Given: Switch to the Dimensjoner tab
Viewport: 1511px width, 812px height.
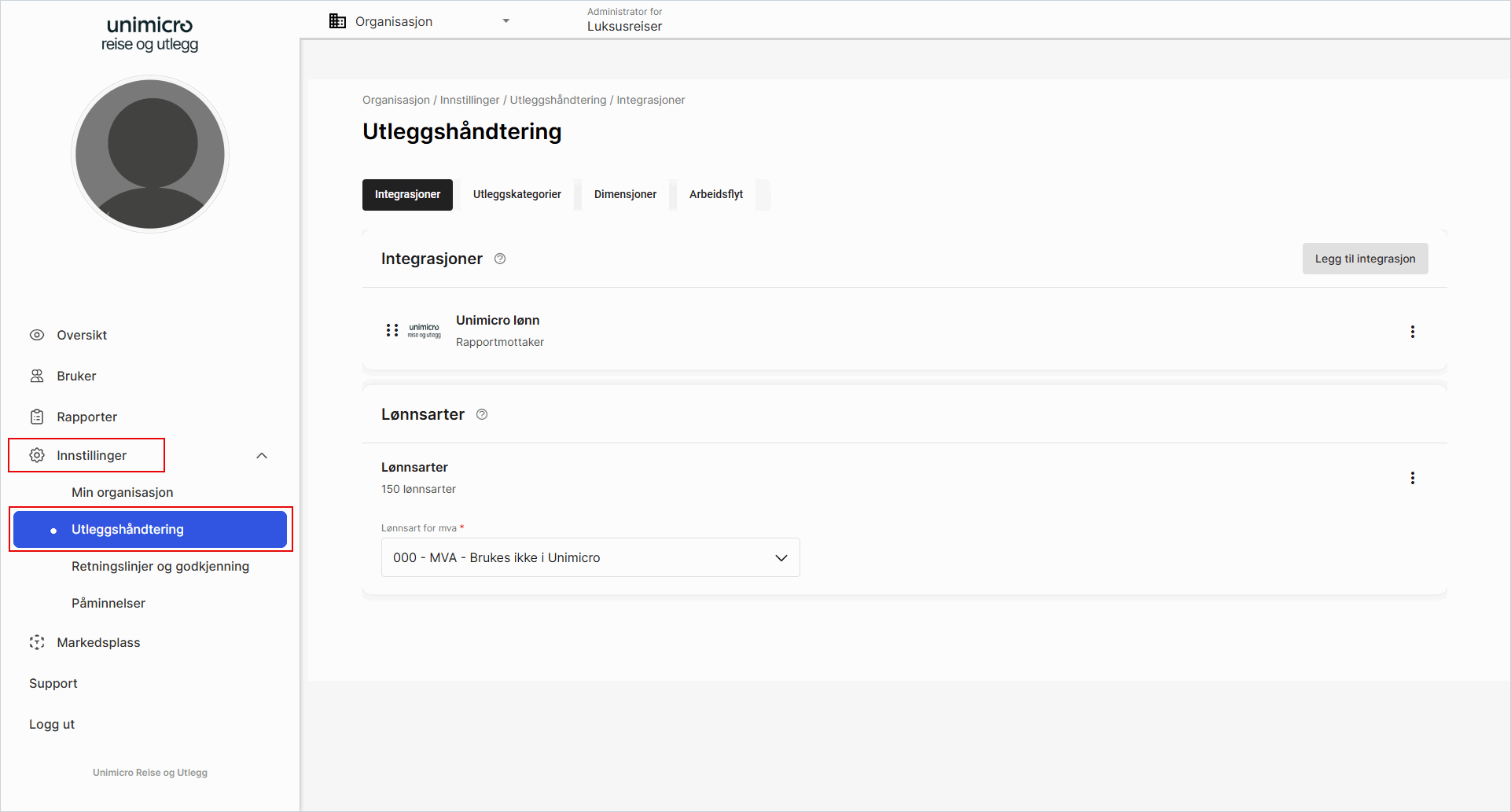Looking at the screenshot, I should point(625,194).
